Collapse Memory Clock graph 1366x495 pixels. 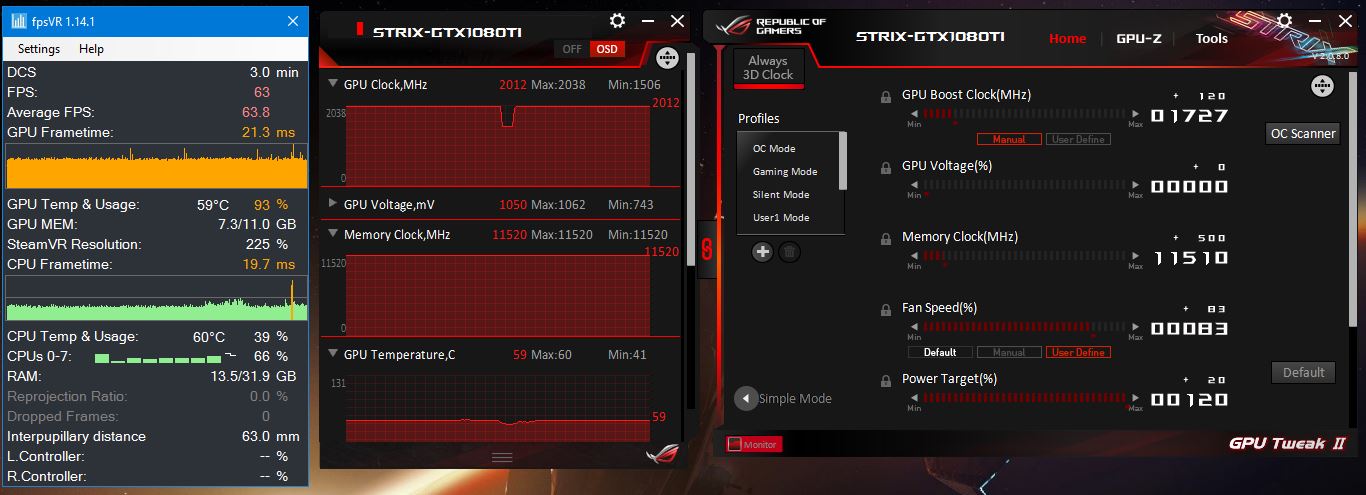pyautogui.click(x=332, y=234)
